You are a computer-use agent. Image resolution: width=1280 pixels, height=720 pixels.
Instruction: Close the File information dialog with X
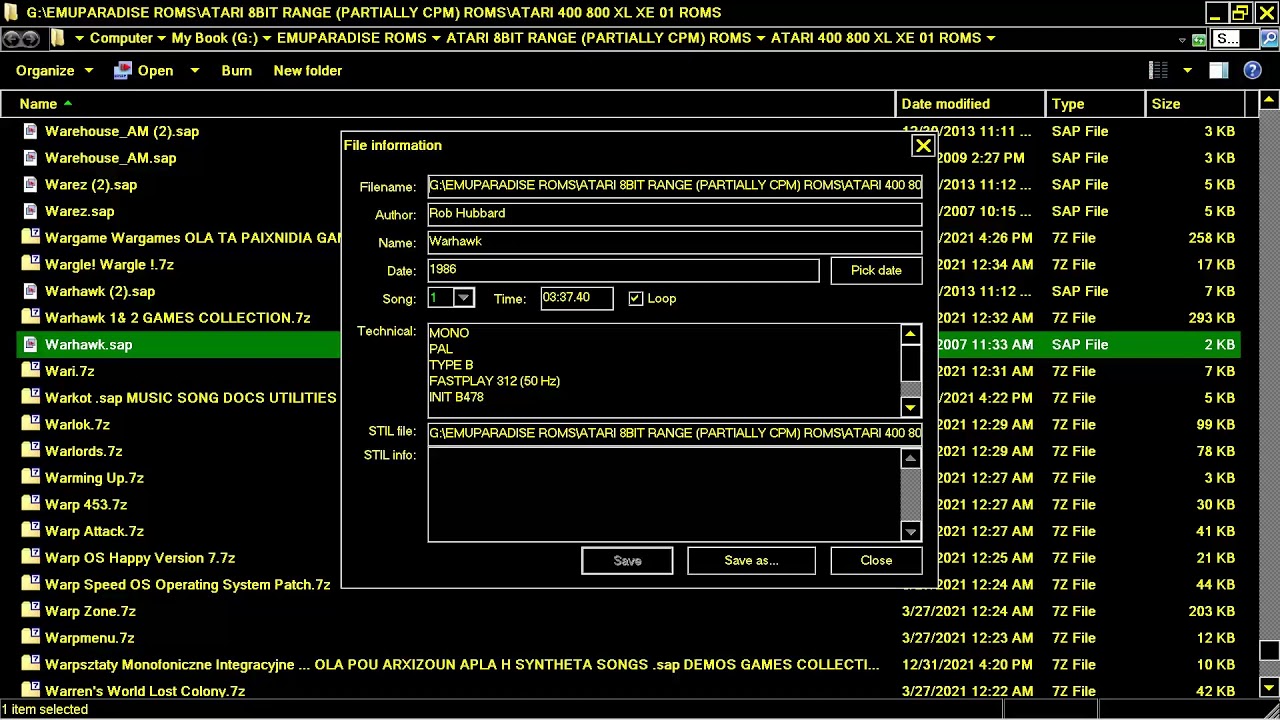(923, 146)
